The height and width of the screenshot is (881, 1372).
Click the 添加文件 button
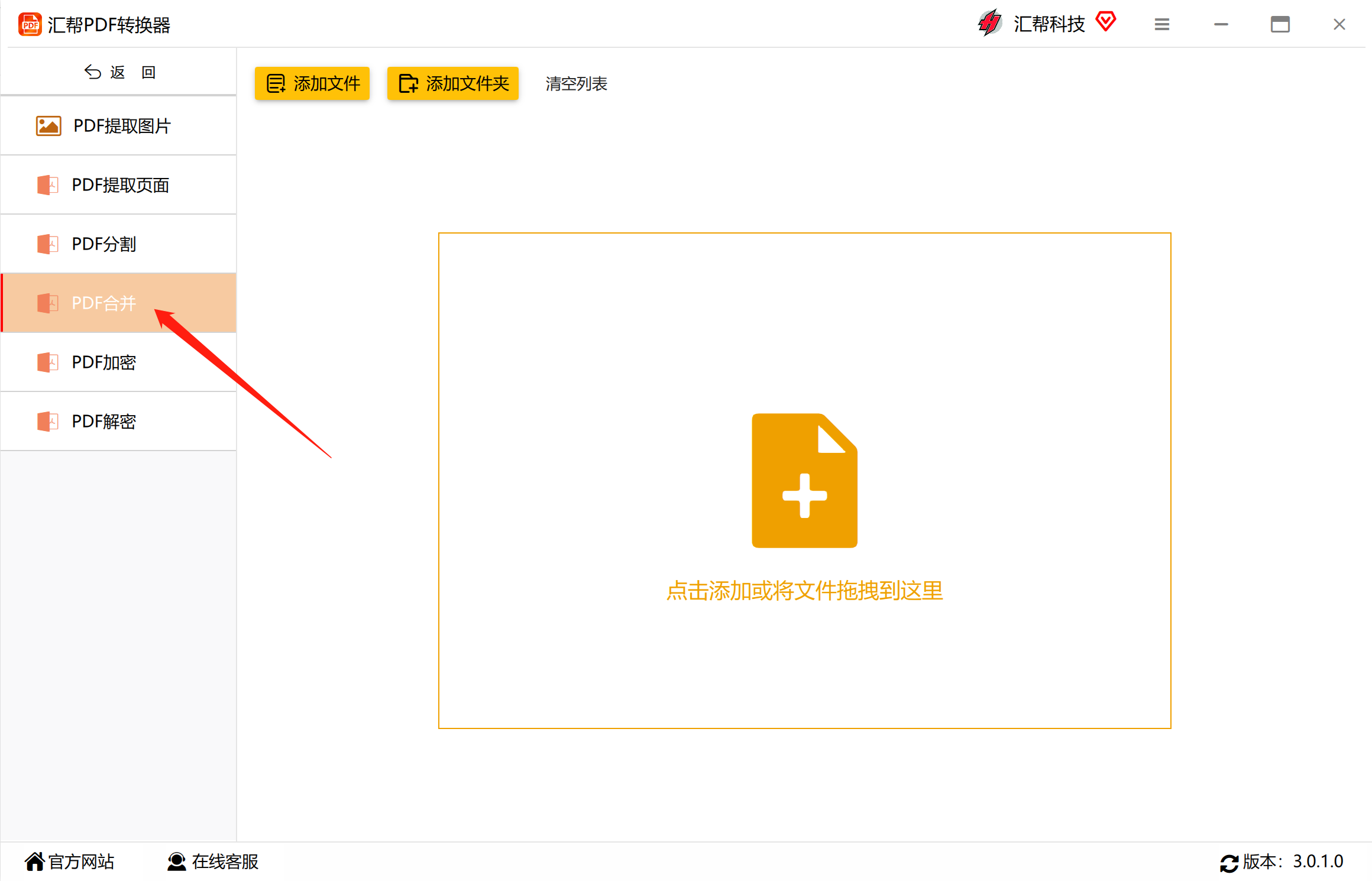(312, 83)
